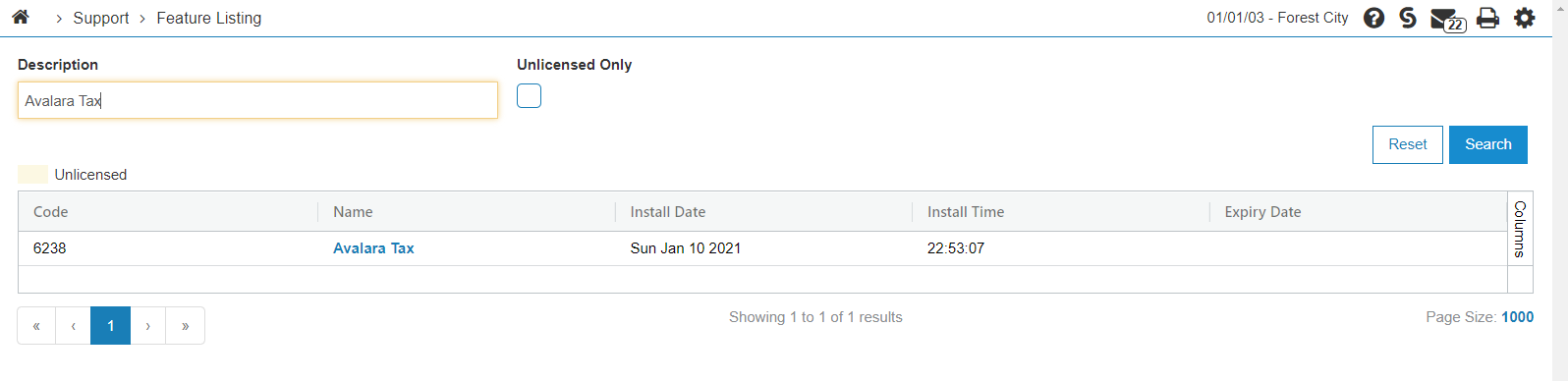Go to previous results page

click(73, 326)
